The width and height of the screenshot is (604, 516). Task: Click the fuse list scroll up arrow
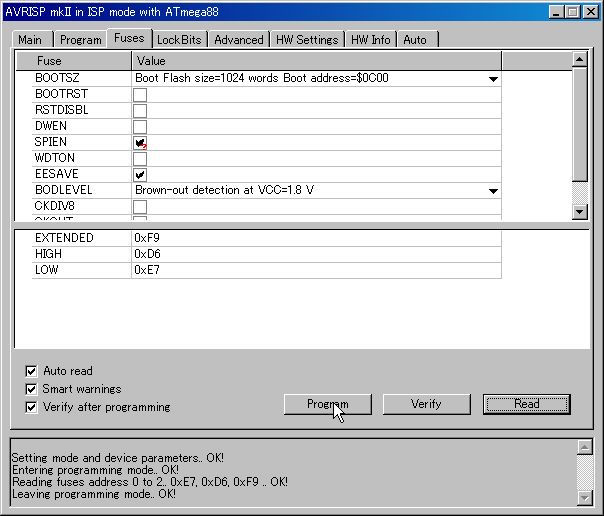[580, 59]
